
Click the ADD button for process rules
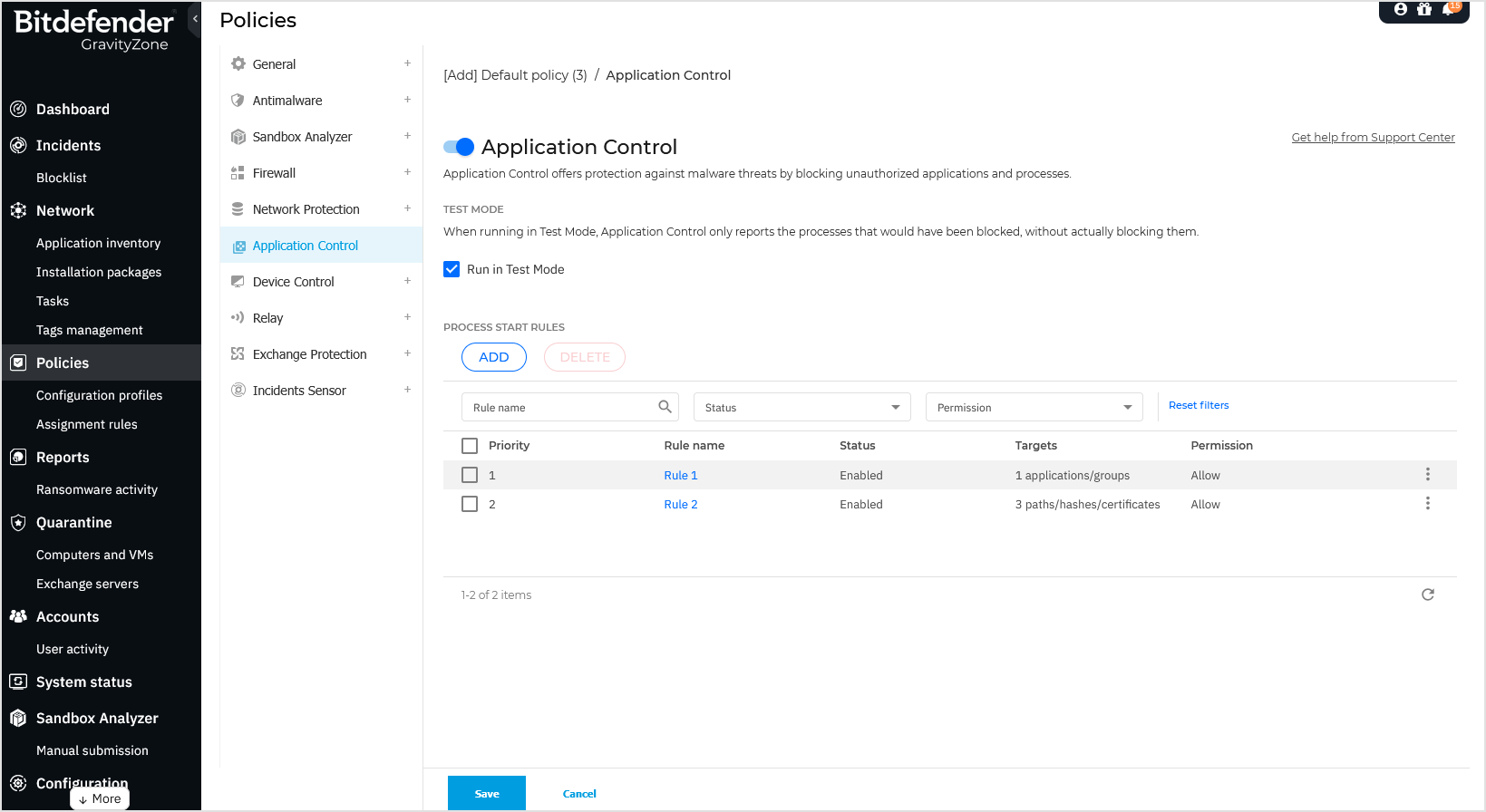tap(494, 357)
